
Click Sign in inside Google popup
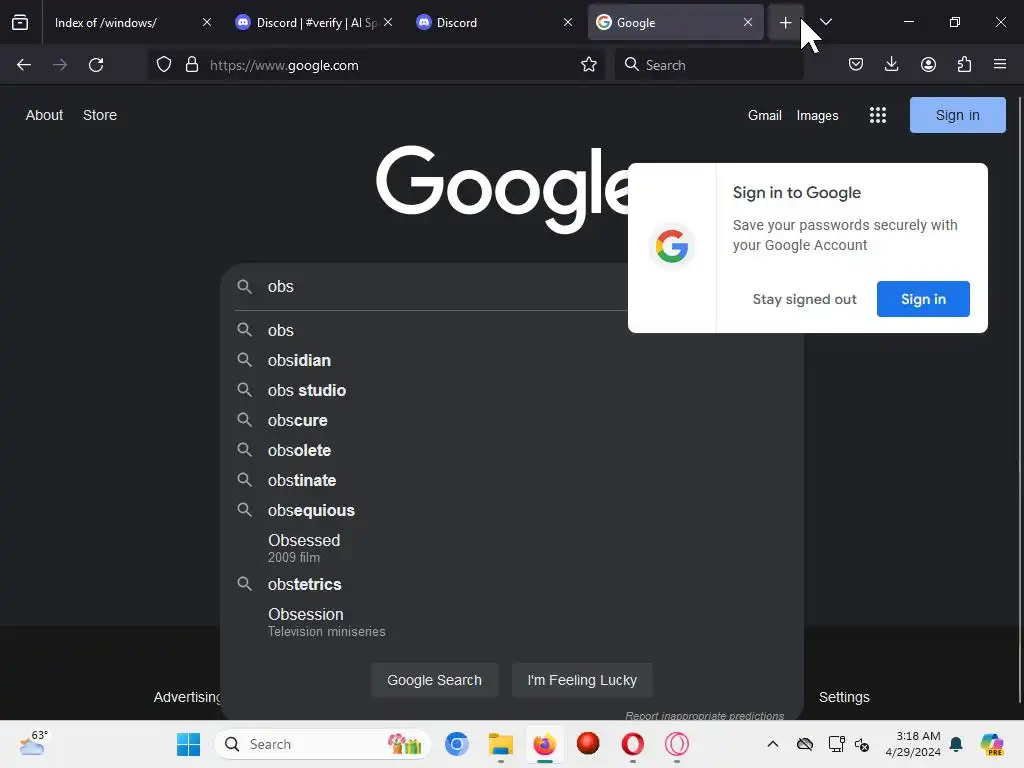point(923,299)
